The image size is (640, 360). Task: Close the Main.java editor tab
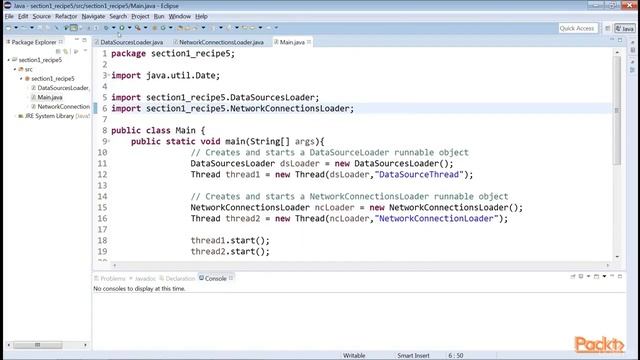309,42
